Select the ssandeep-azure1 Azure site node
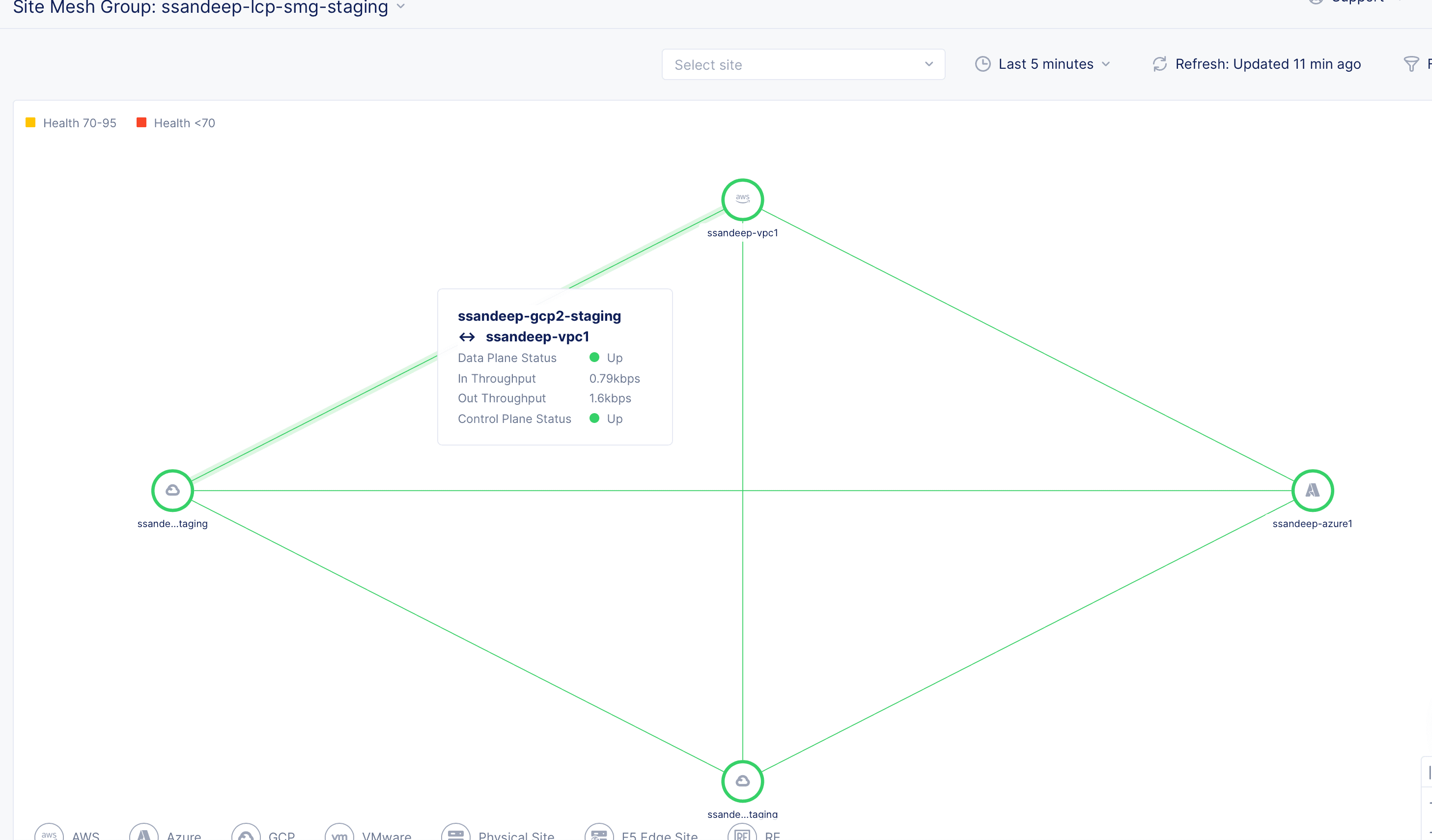This screenshot has height=840, width=1432. pos(1312,490)
